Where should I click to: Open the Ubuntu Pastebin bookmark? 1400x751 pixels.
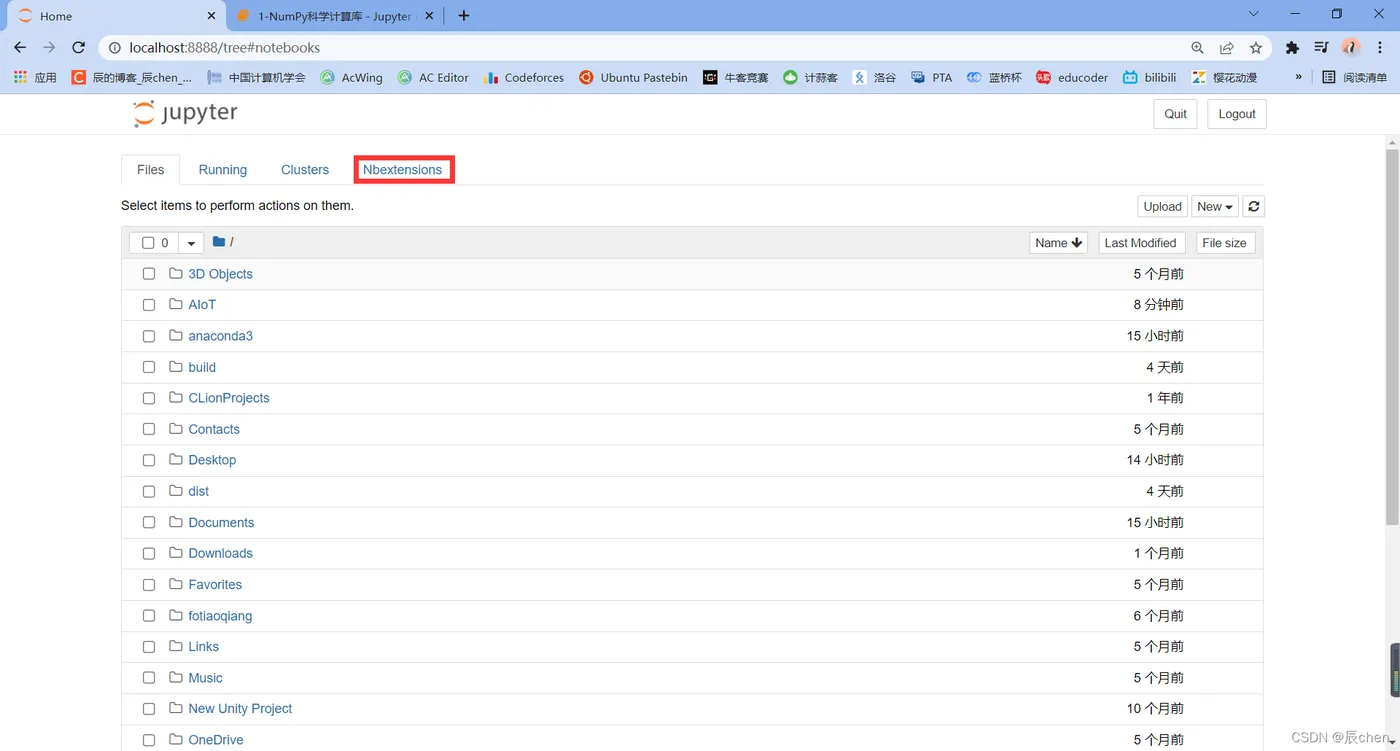pos(633,77)
